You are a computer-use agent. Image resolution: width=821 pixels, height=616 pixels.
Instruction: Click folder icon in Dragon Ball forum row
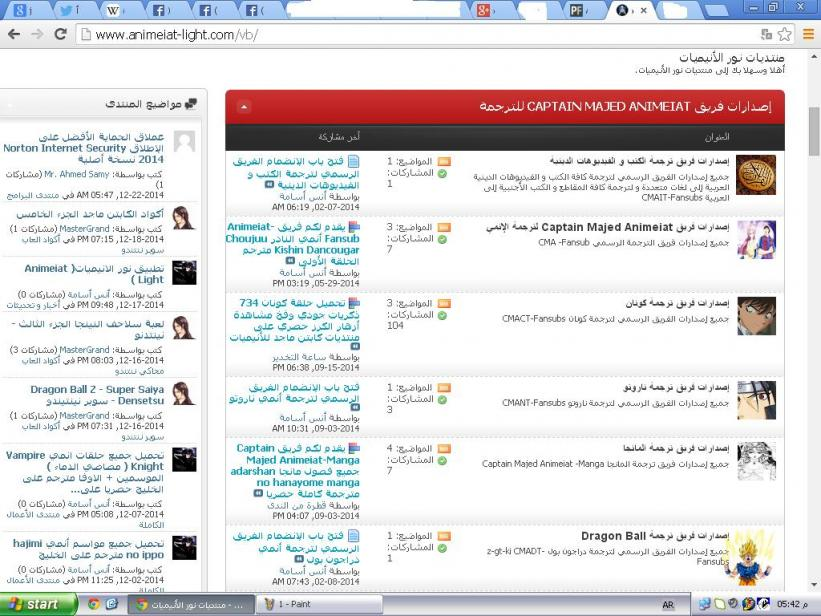click(x=444, y=536)
